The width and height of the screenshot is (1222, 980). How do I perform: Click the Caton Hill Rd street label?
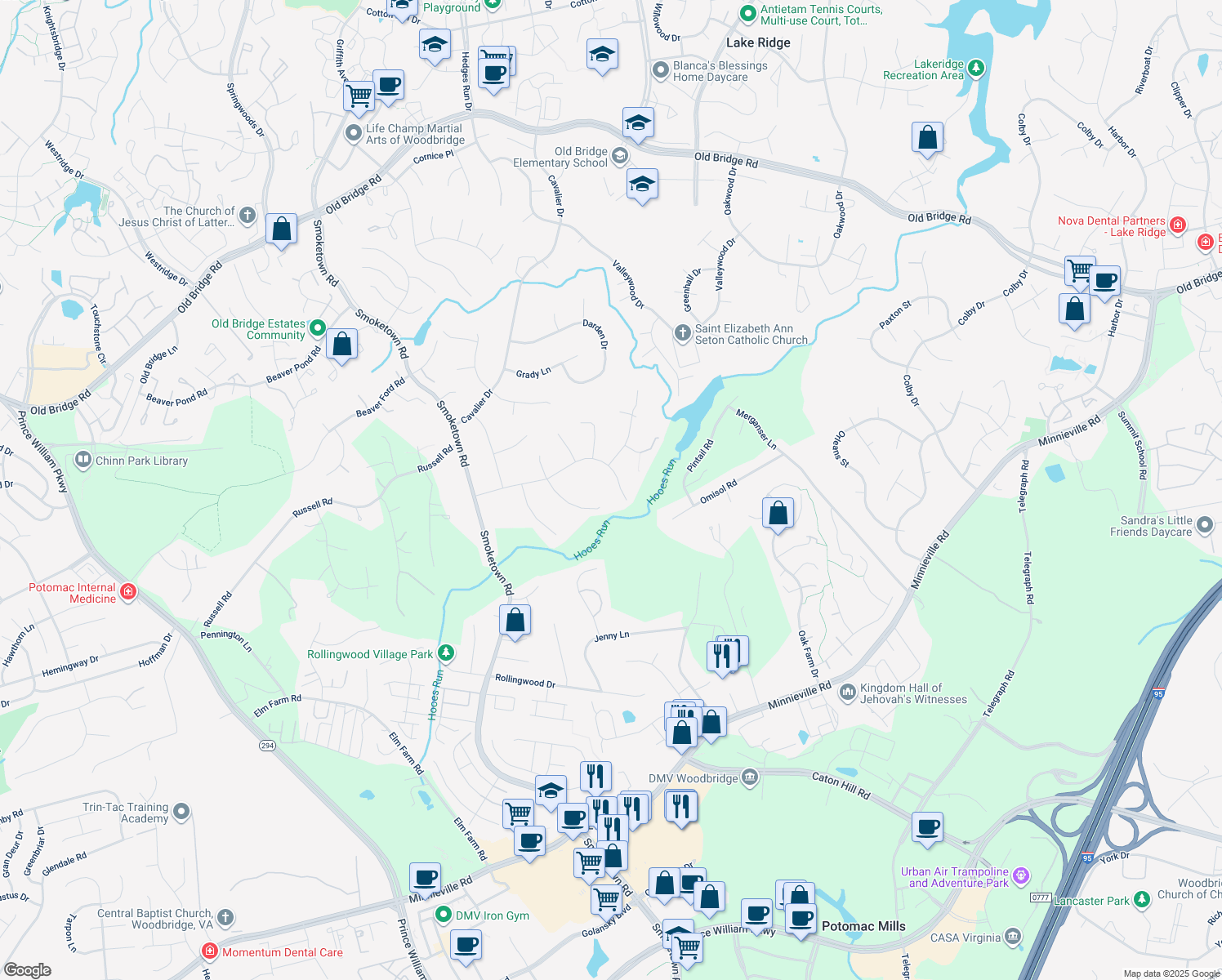(841, 785)
